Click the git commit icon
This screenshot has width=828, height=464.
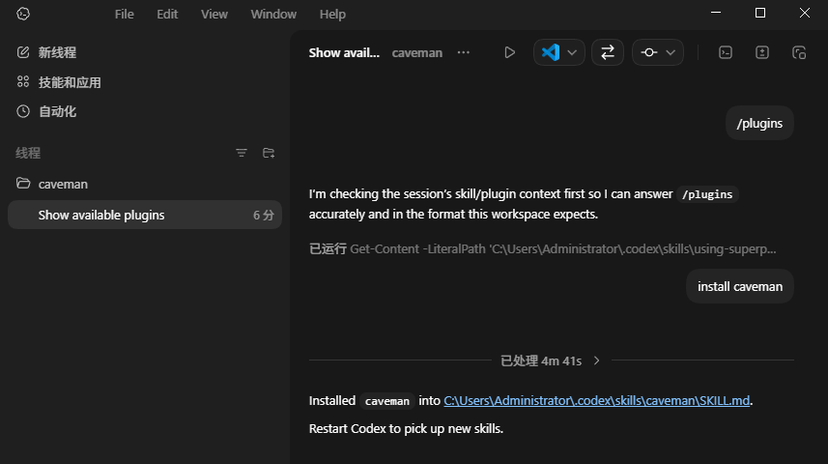pyautogui.click(x=649, y=52)
